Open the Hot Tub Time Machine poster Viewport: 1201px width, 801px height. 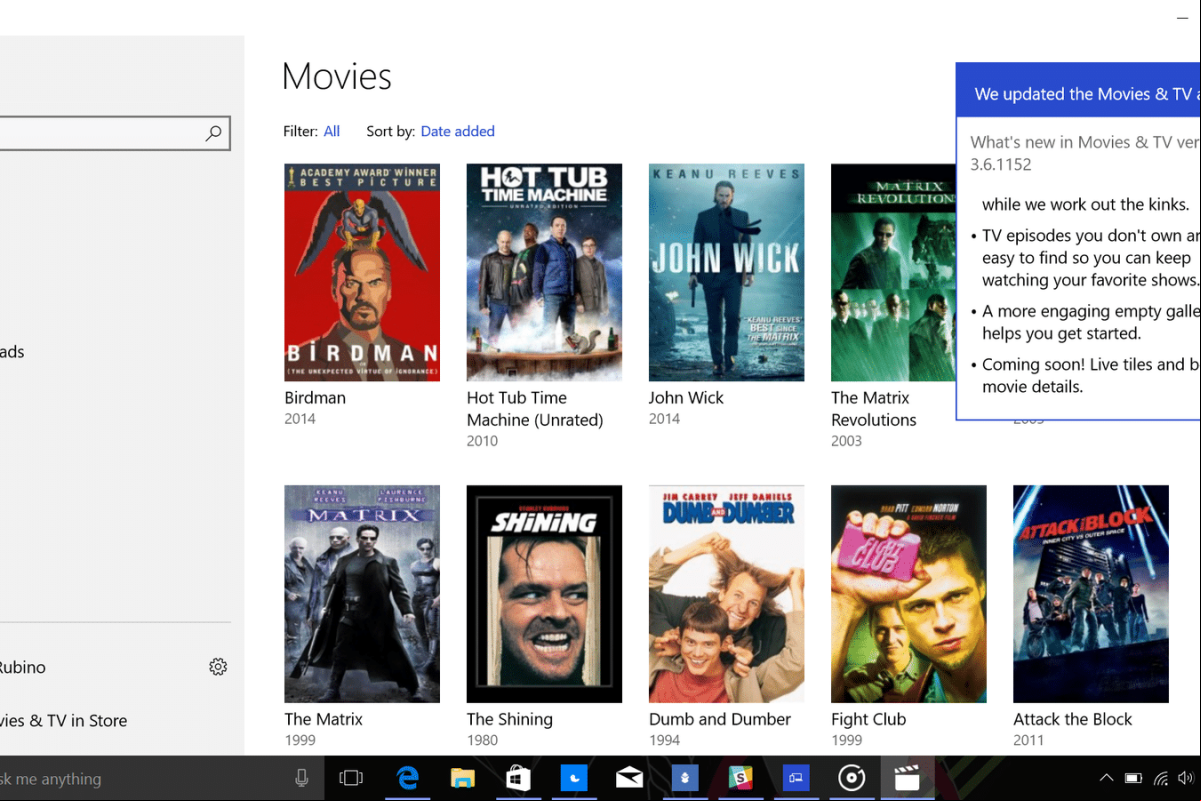point(544,272)
